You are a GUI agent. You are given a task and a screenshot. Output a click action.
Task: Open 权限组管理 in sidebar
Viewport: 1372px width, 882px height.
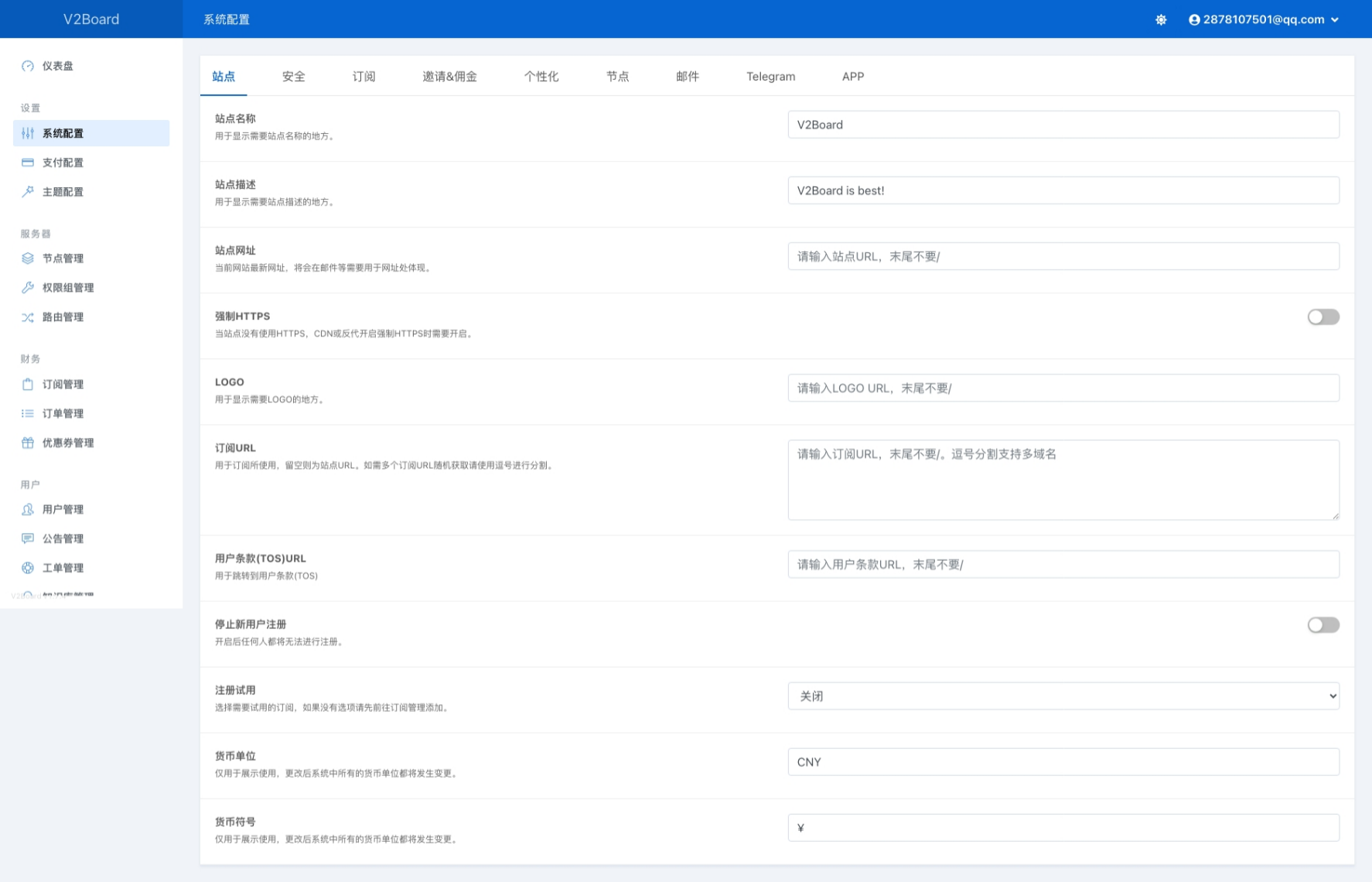91,288
